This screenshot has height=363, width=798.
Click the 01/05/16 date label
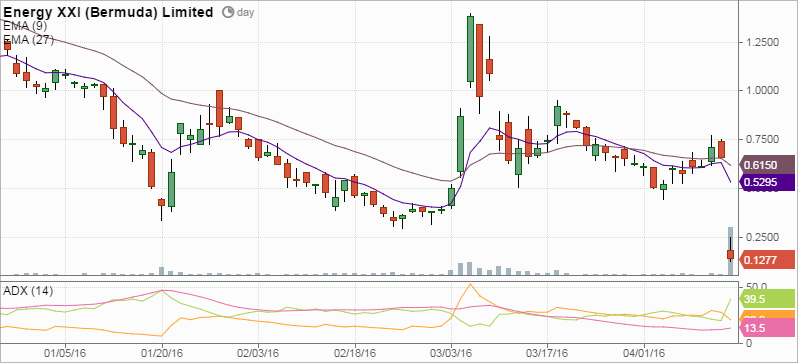[x=65, y=353]
